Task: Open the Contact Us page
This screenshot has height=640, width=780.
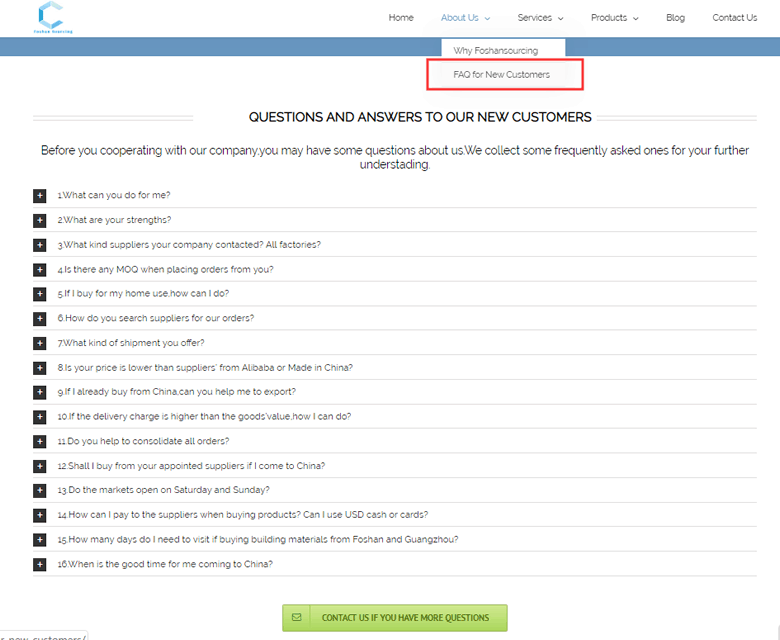Action: click(x=735, y=18)
